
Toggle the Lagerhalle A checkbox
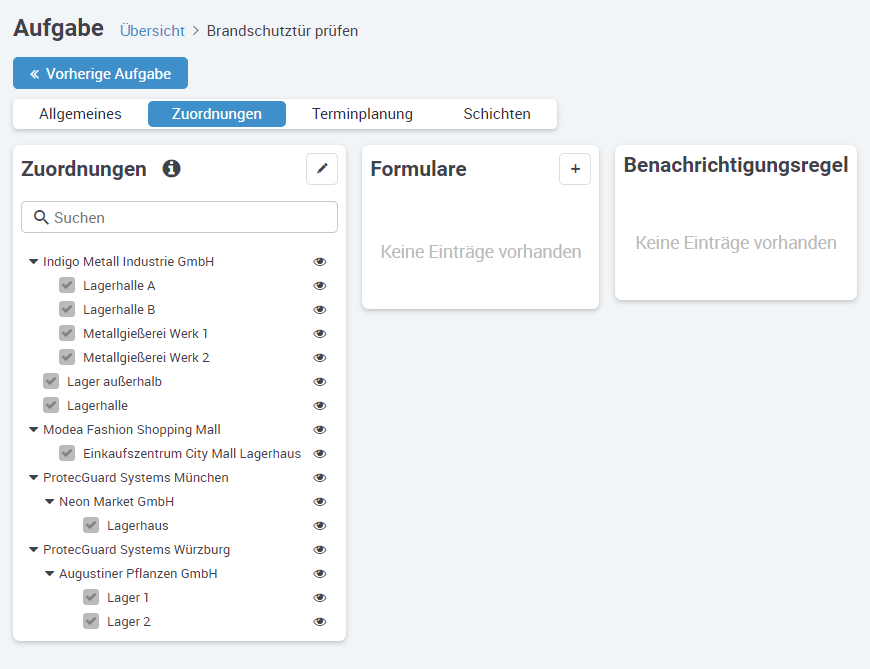pos(67,286)
